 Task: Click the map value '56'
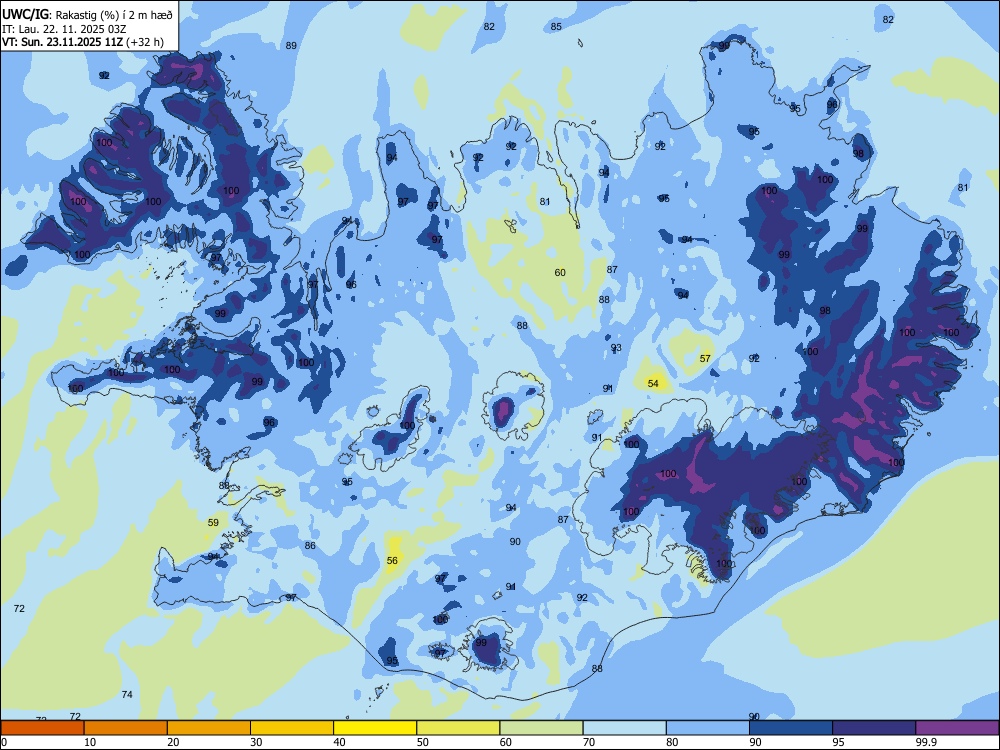point(392,561)
